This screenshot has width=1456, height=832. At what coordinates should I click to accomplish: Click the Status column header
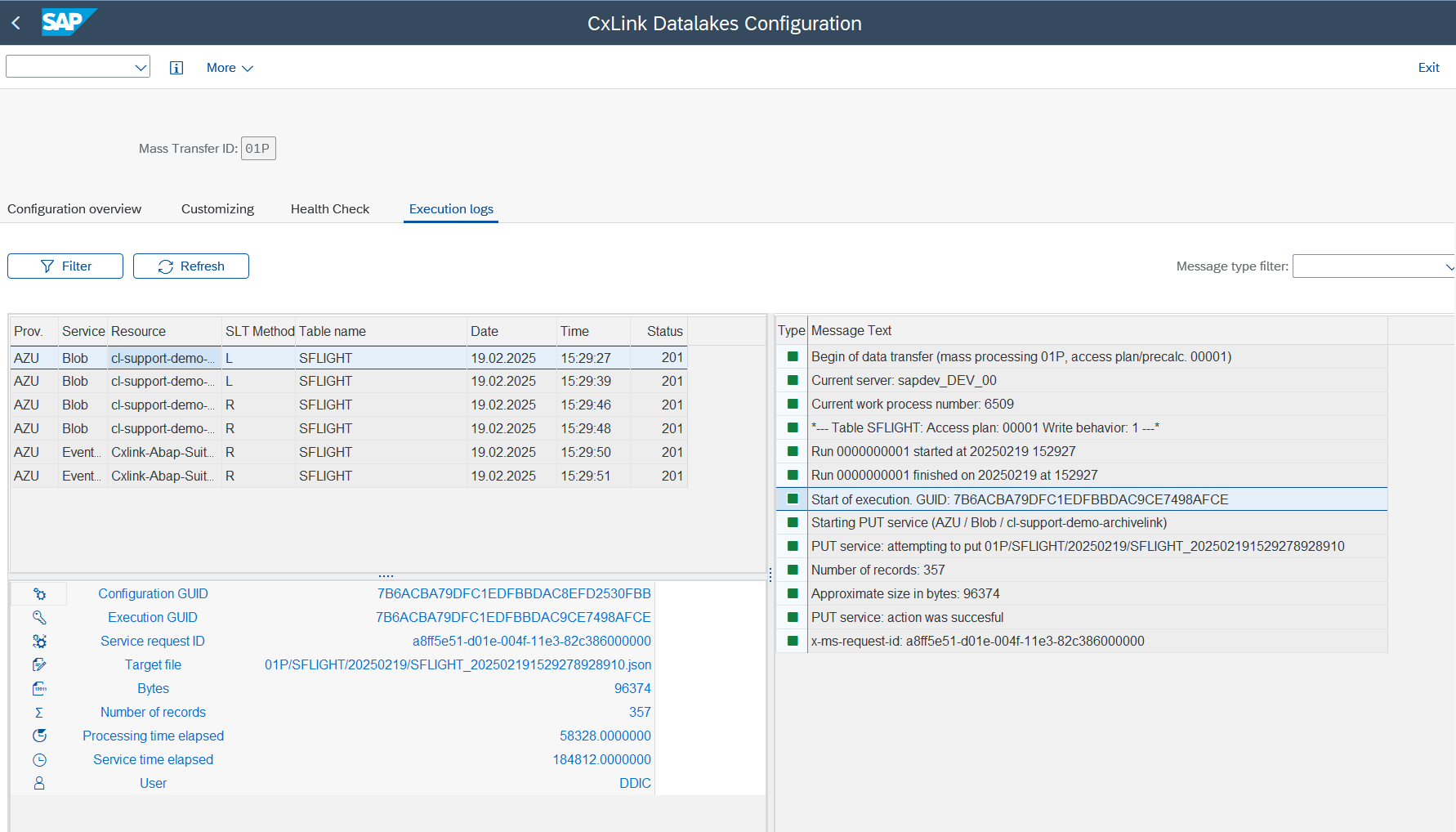[x=659, y=331]
